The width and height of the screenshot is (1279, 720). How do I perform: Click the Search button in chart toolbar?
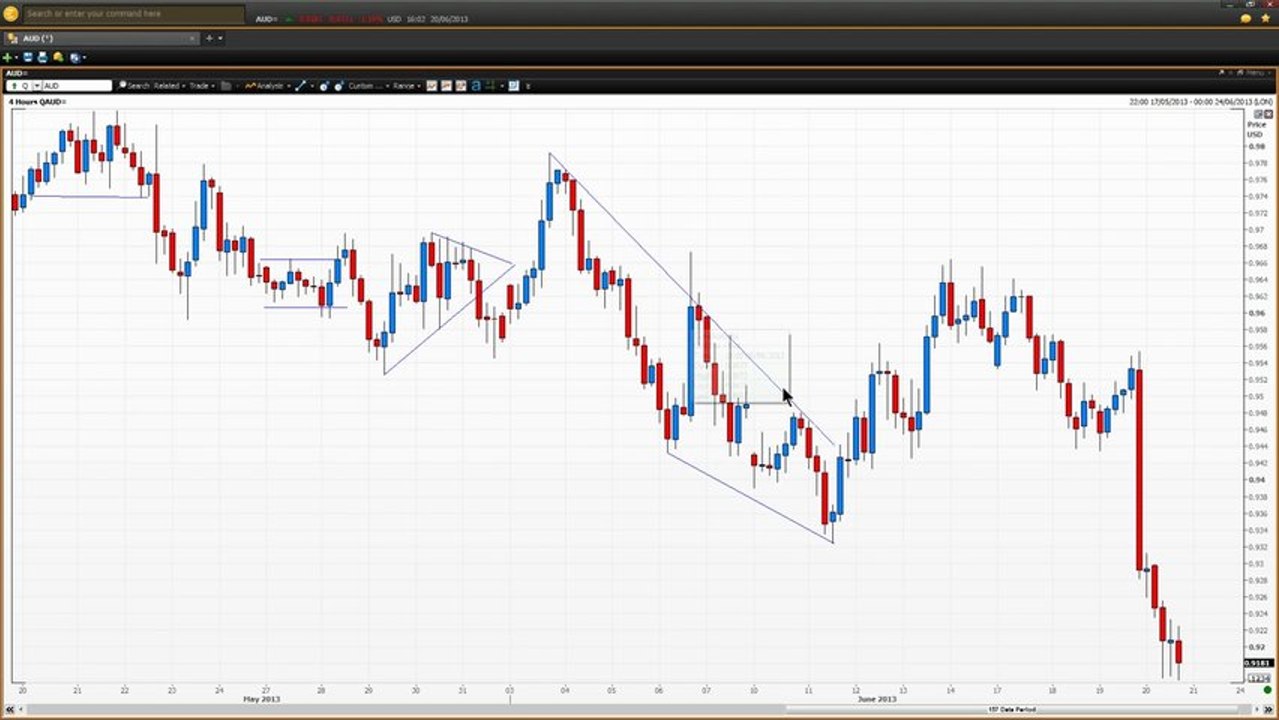click(x=134, y=86)
